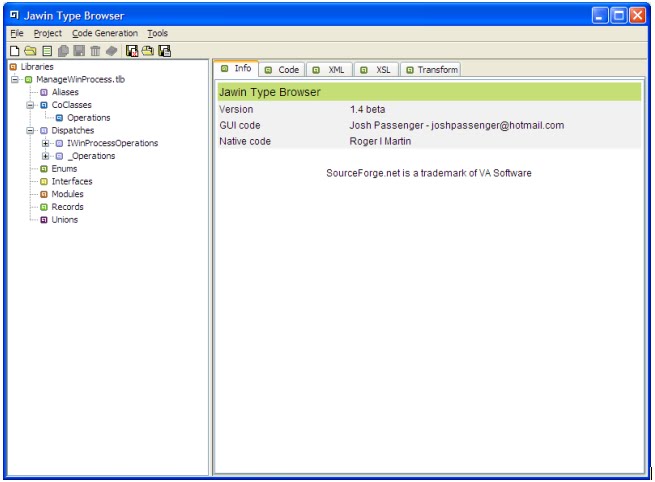Screen dimensions: 655x482
Task: Click the purple Aliases node icon
Action: (44, 92)
